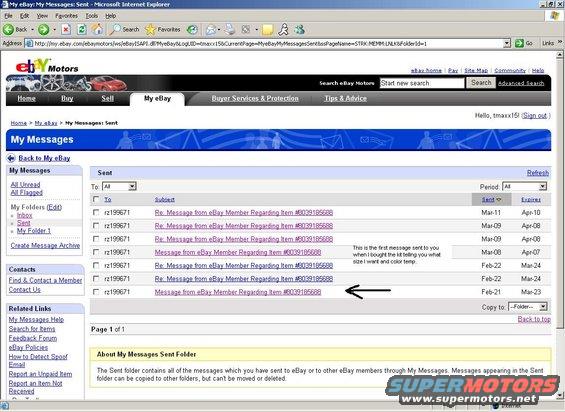The width and height of the screenshot is (565, 412).
Task: Click the Refresh link in Sent header
Action: [x=538, y=173]
